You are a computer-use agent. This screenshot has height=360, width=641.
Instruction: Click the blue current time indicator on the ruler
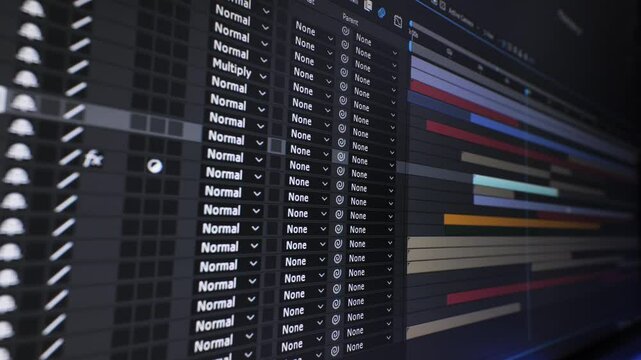tap(527, 92)
